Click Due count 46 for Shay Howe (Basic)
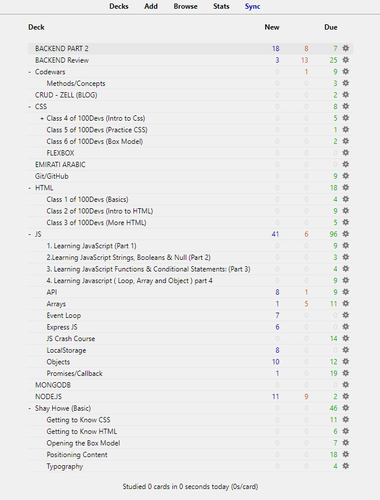 tap(333, 408)
